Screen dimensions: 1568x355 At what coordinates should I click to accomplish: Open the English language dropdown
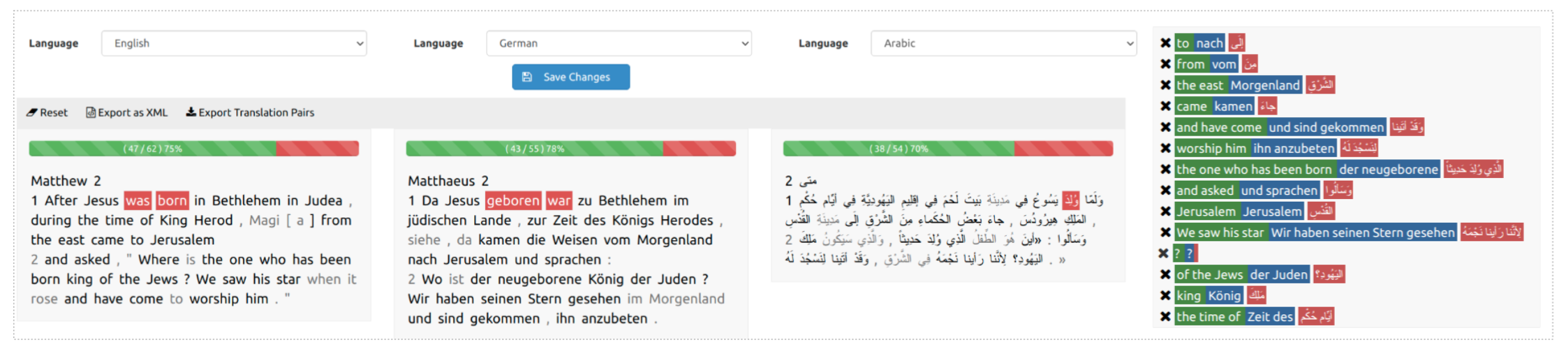click(x=234, y=43)
